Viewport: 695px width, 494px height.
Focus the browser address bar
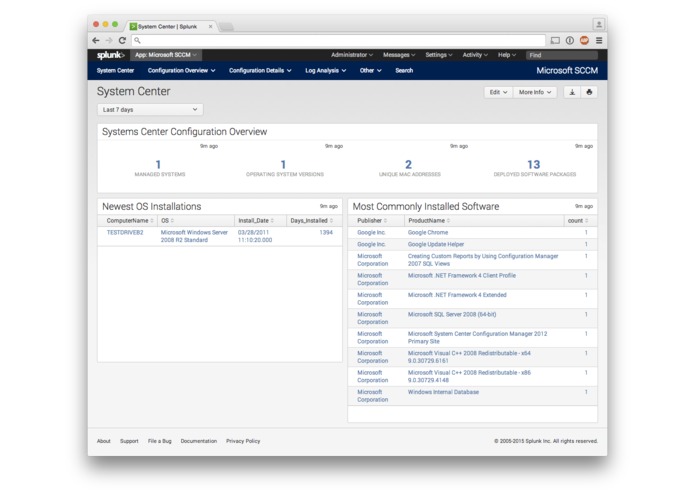coord(339,40)
